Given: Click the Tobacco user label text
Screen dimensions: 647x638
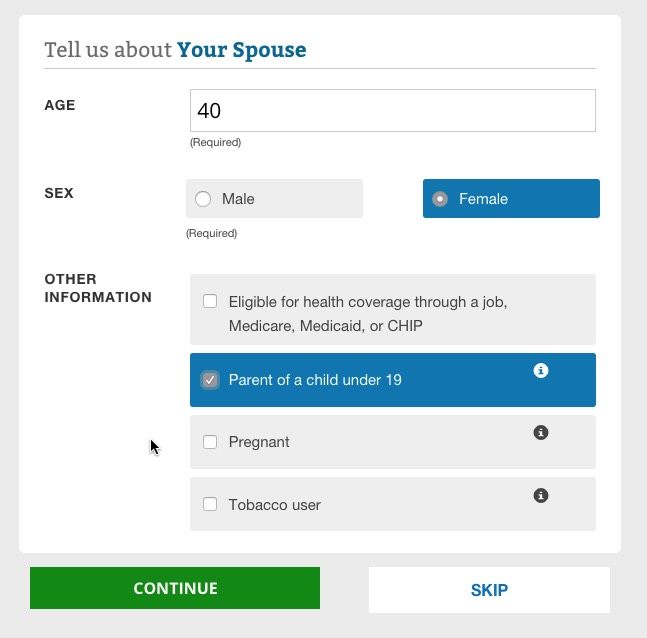Looking at the screenshot, I should pyautogui.click(x=274, y=505).
